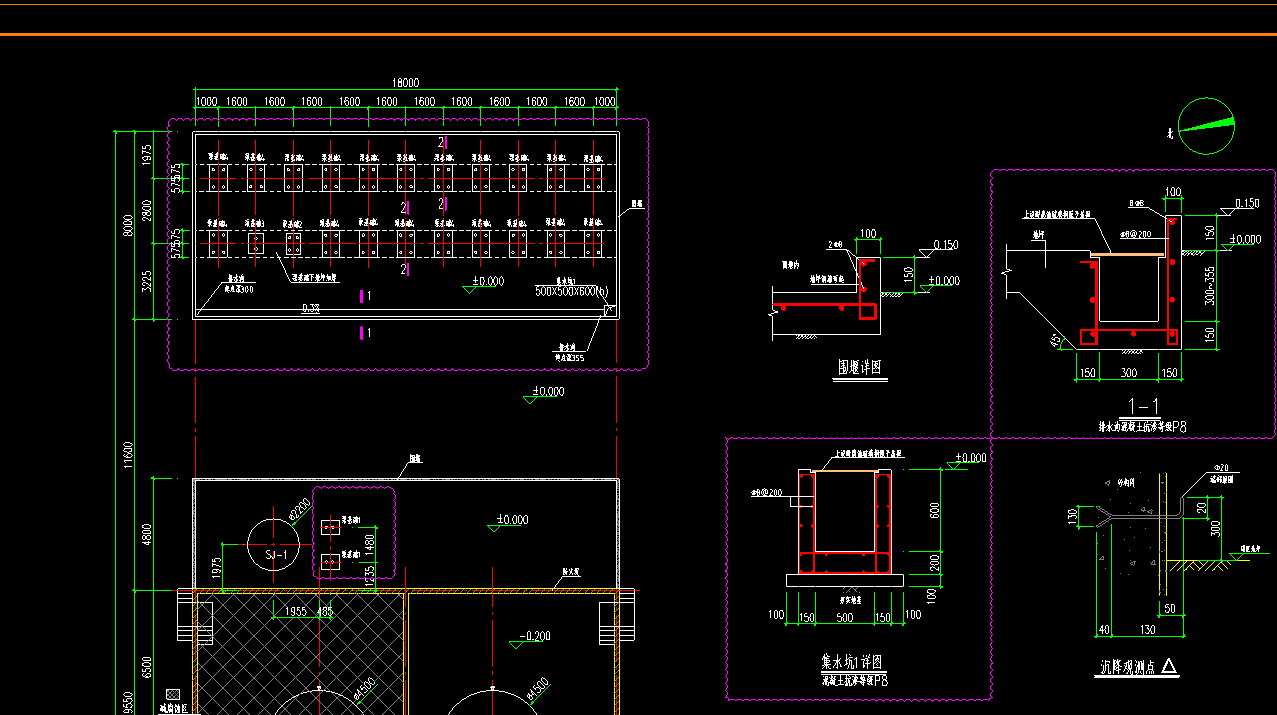Click the 40 dimension in the settlement detail
The width and height of the screenshot is (1277, 715).
pyautogui.click(x=1104, y=630)
